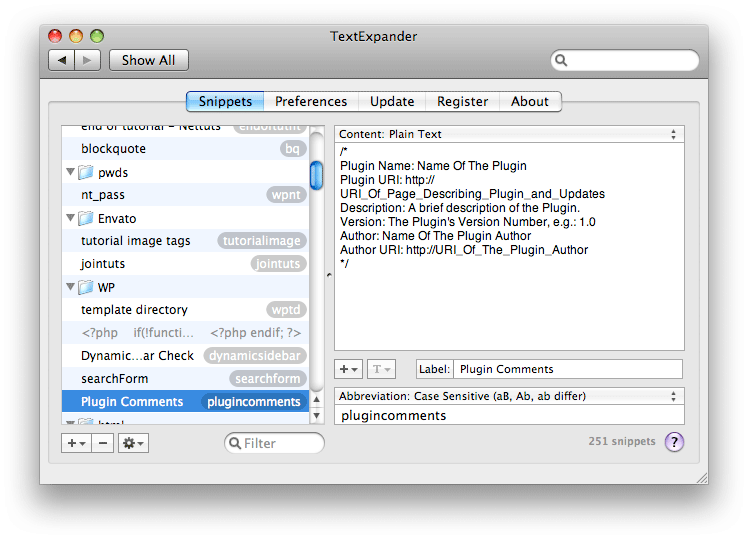Viewport: 748px width, 539px height.
Task: Select the blockquote snippet
Action: click(x=186, y=149)
